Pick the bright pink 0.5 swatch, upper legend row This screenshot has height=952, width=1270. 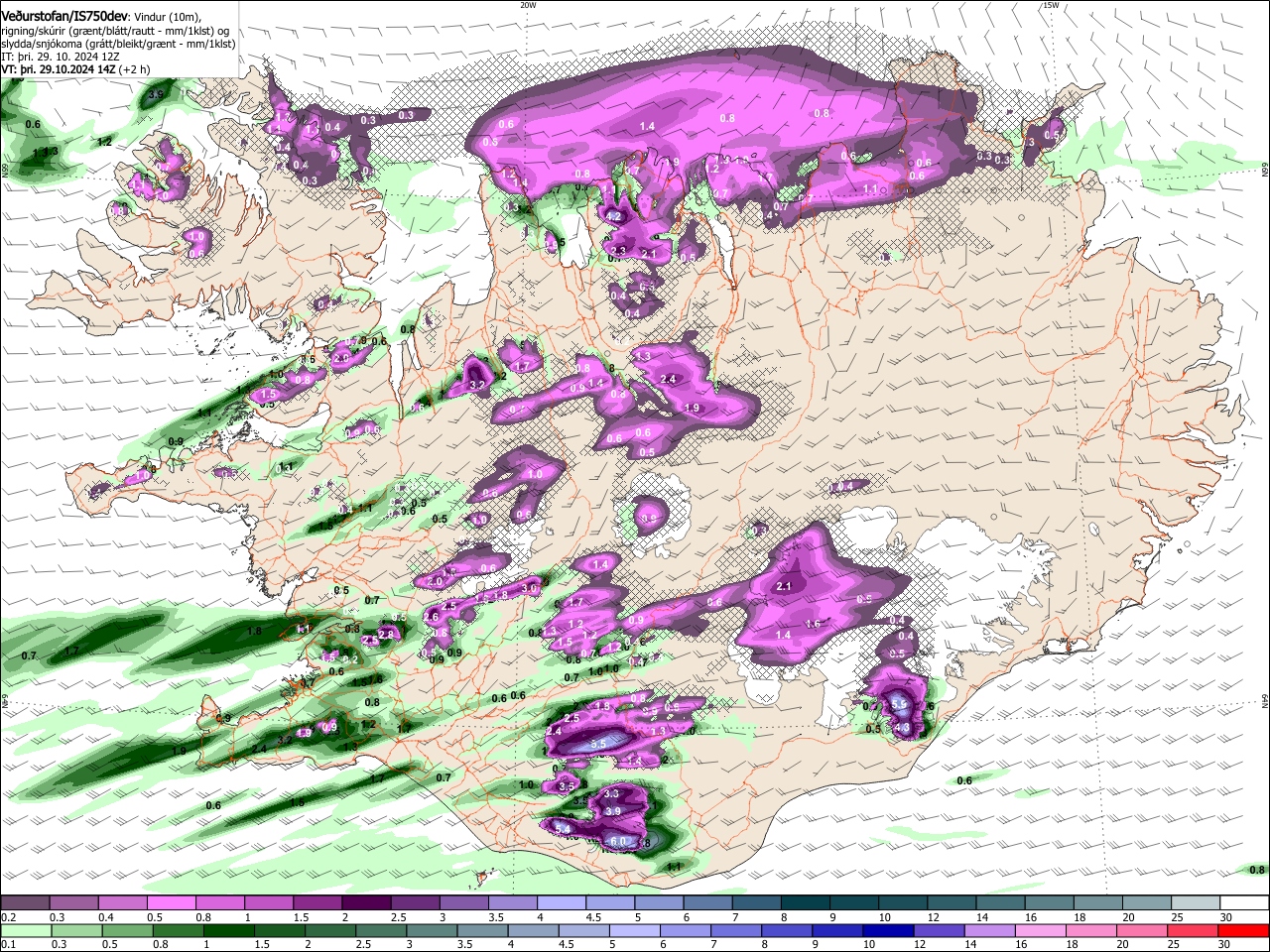(171, 903)
